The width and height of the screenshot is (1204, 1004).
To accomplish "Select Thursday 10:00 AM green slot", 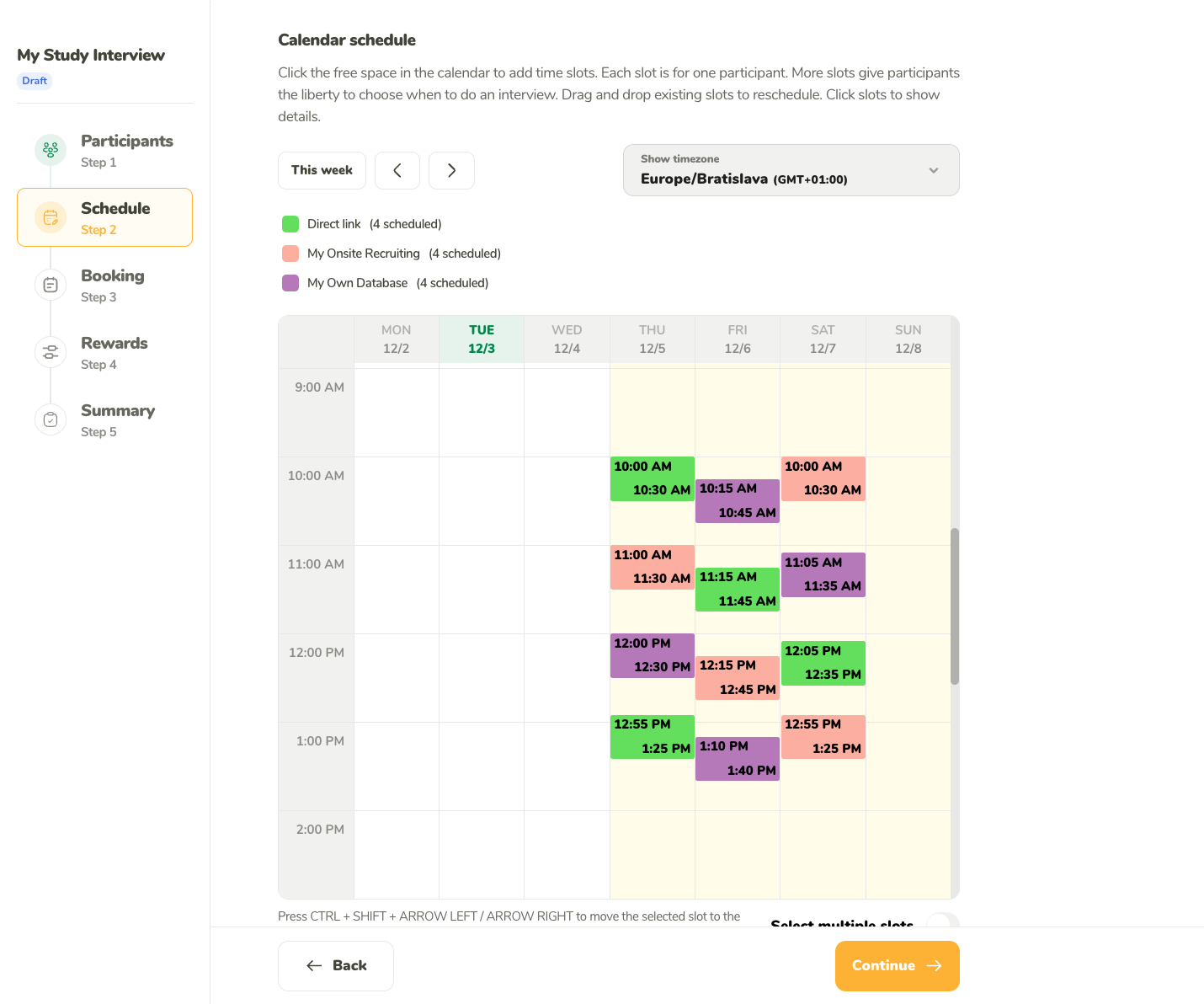I will click(653, 478).
